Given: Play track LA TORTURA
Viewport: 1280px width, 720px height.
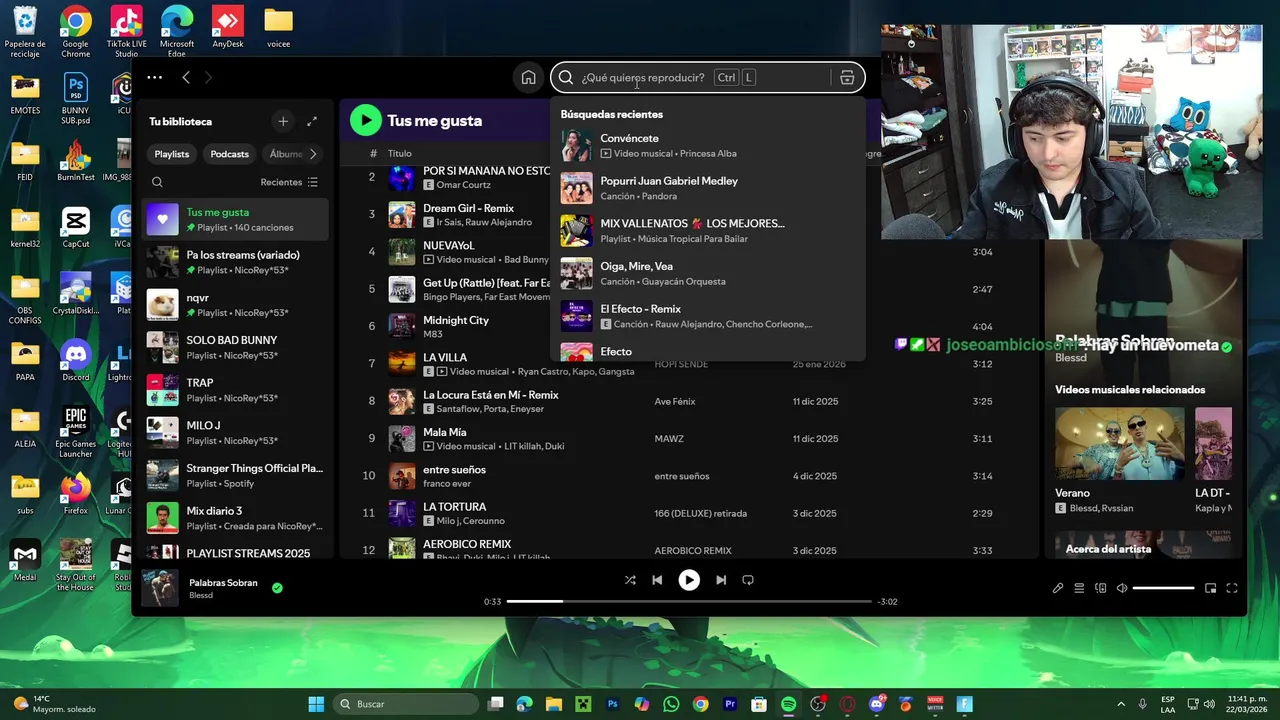Looking at the screenshot, I should click(454, 507).
